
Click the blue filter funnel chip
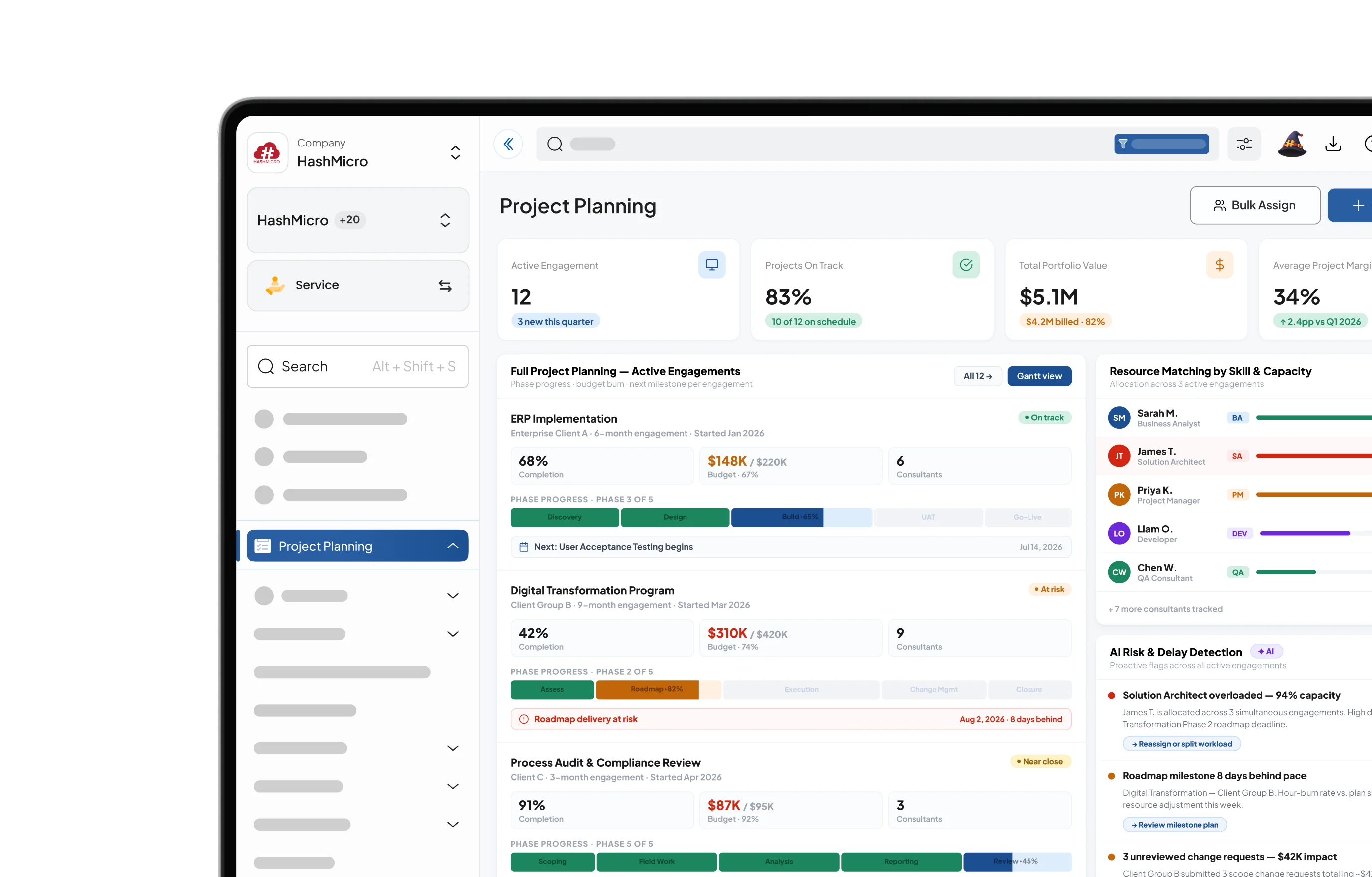(x=1162, y=144)
